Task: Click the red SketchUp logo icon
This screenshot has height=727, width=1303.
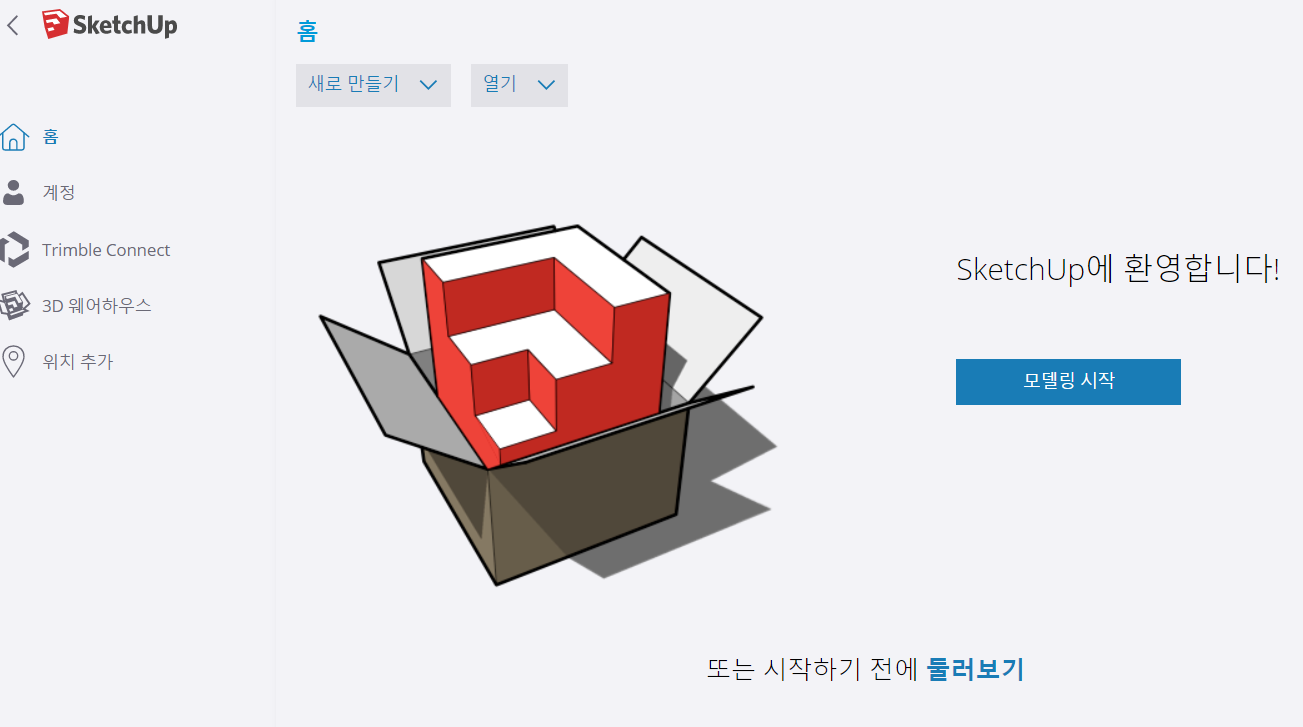Action: (56, 24)
